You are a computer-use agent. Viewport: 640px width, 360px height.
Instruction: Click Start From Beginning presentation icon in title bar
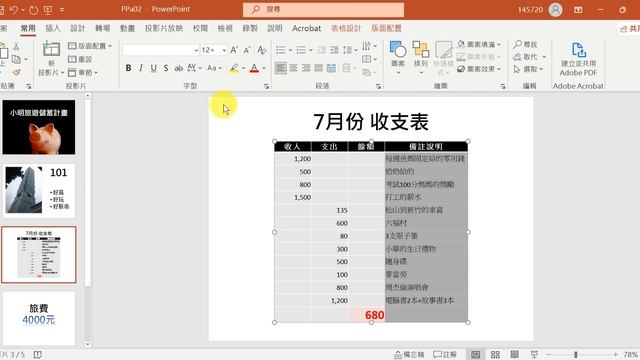point(48,9)
